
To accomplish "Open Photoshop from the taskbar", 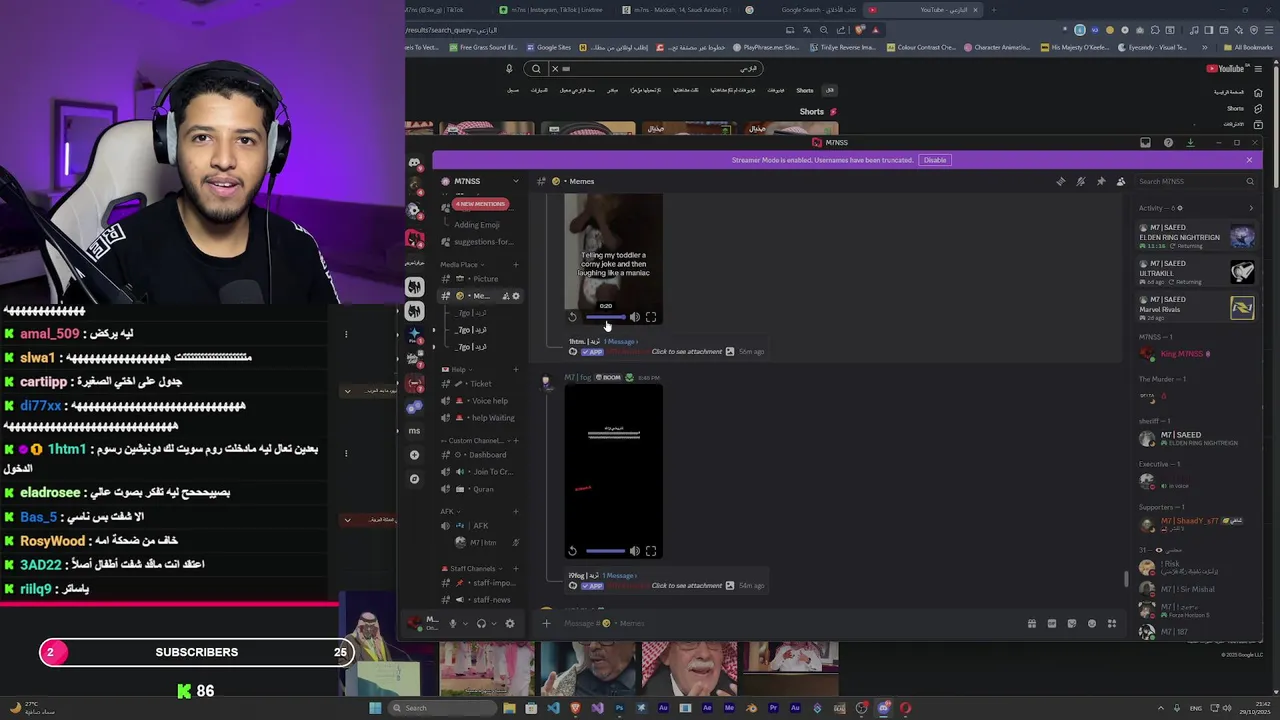I will click(x=619, y=708).
